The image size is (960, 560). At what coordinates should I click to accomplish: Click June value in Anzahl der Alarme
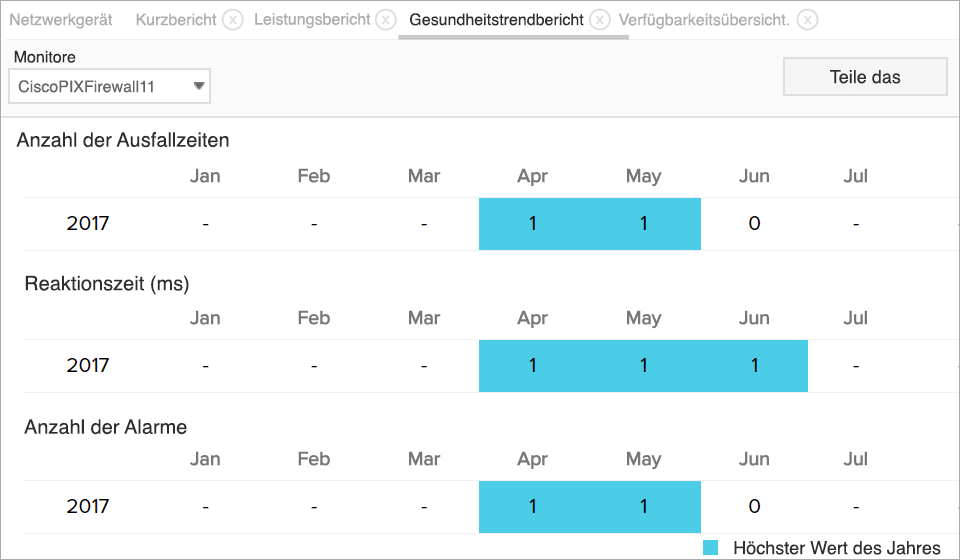pos(755,507)
